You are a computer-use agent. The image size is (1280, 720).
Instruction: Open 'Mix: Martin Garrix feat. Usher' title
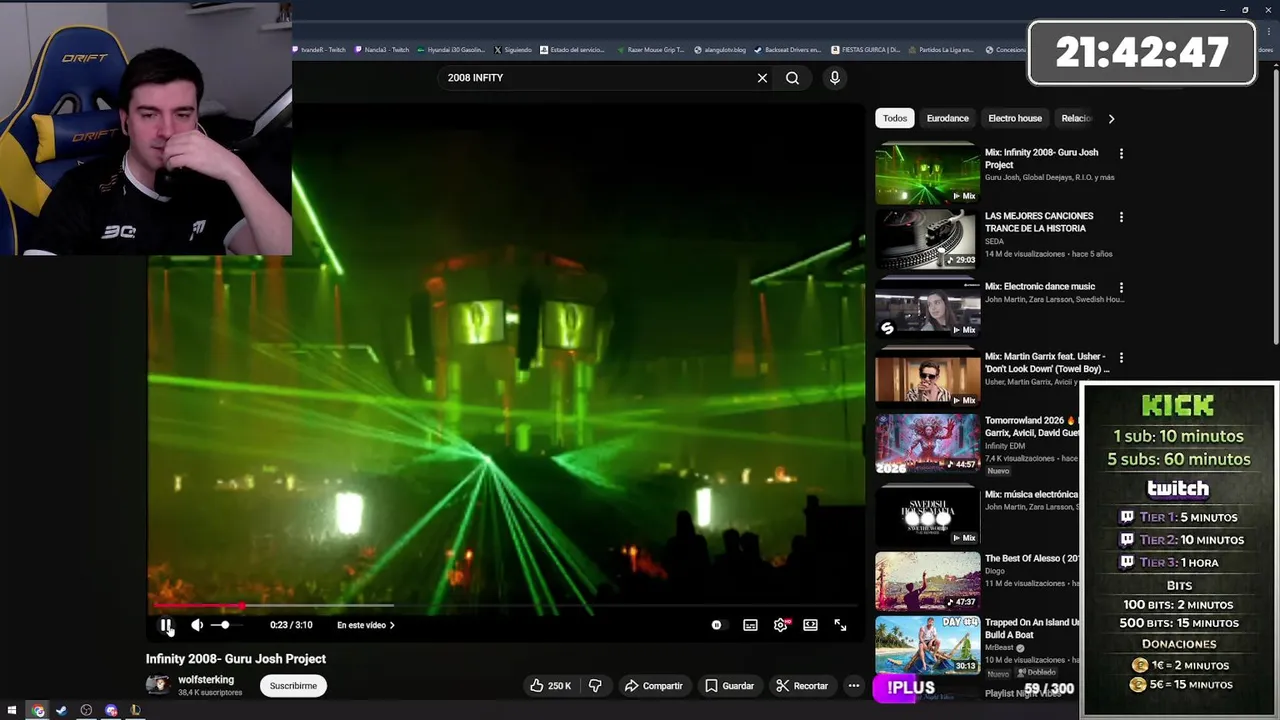(1046, 363)
